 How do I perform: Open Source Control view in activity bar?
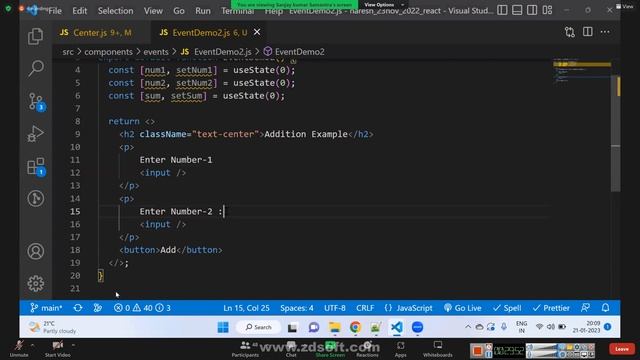click(x=36, y=101)
